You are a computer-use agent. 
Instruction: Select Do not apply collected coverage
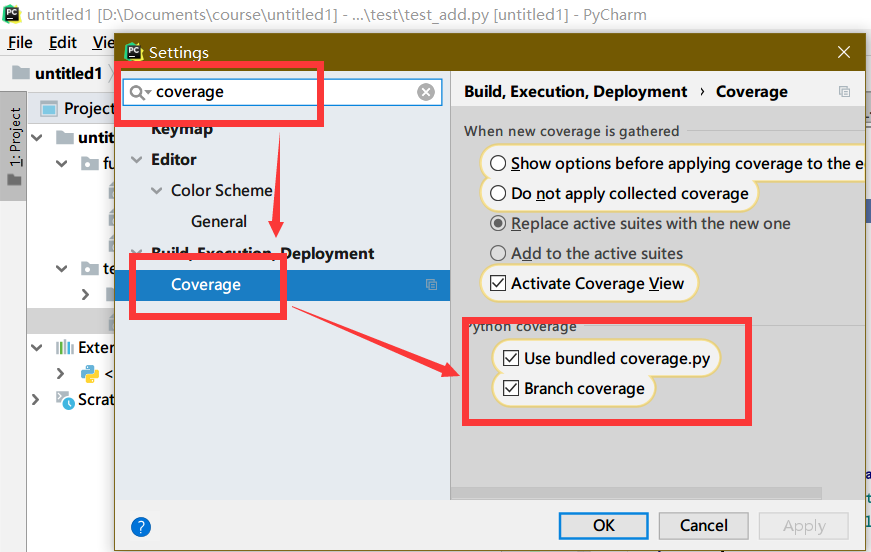tap(498, 193)
